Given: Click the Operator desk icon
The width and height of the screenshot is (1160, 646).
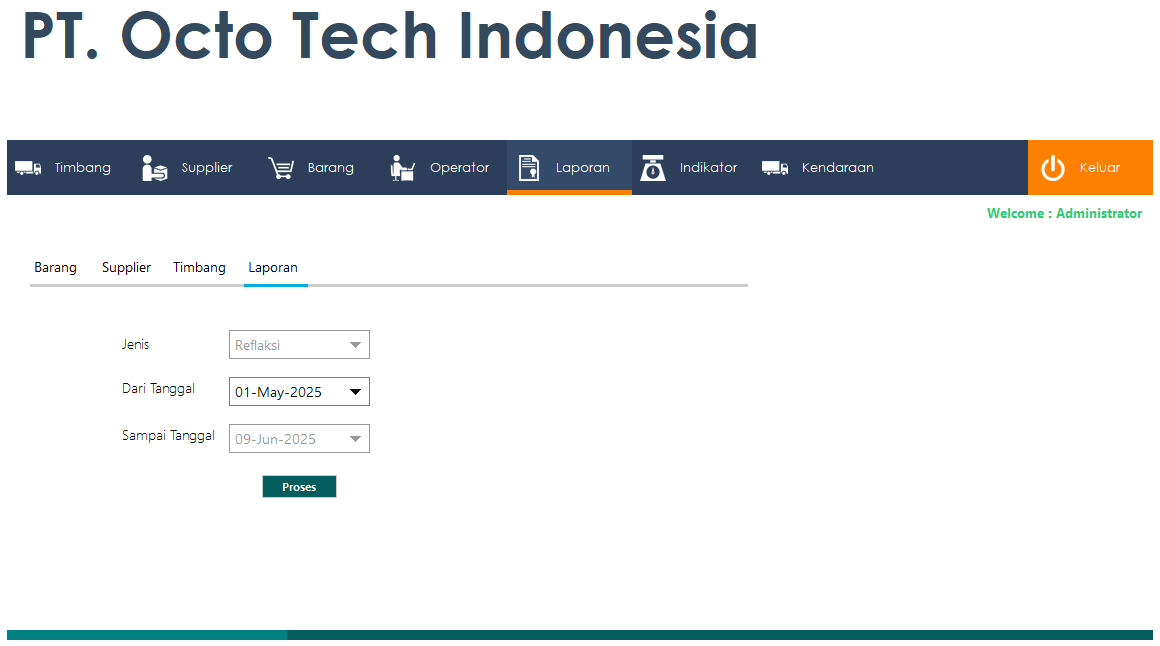Looking at the screenshot, I should tap(402, 168).
